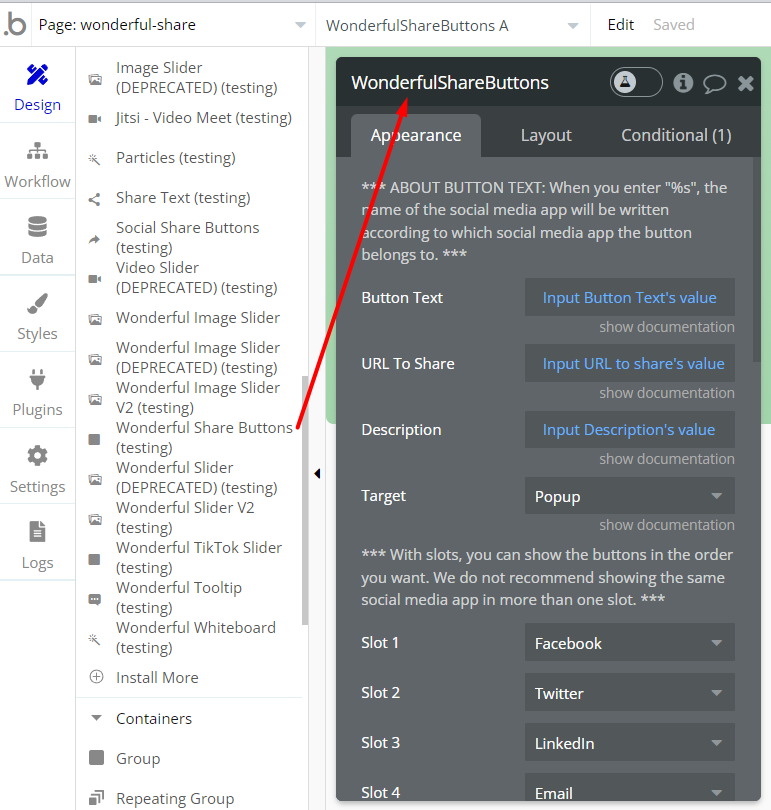Open the Workflow section
The width and height of the screenshot is (771, 810).
[37, 164]
